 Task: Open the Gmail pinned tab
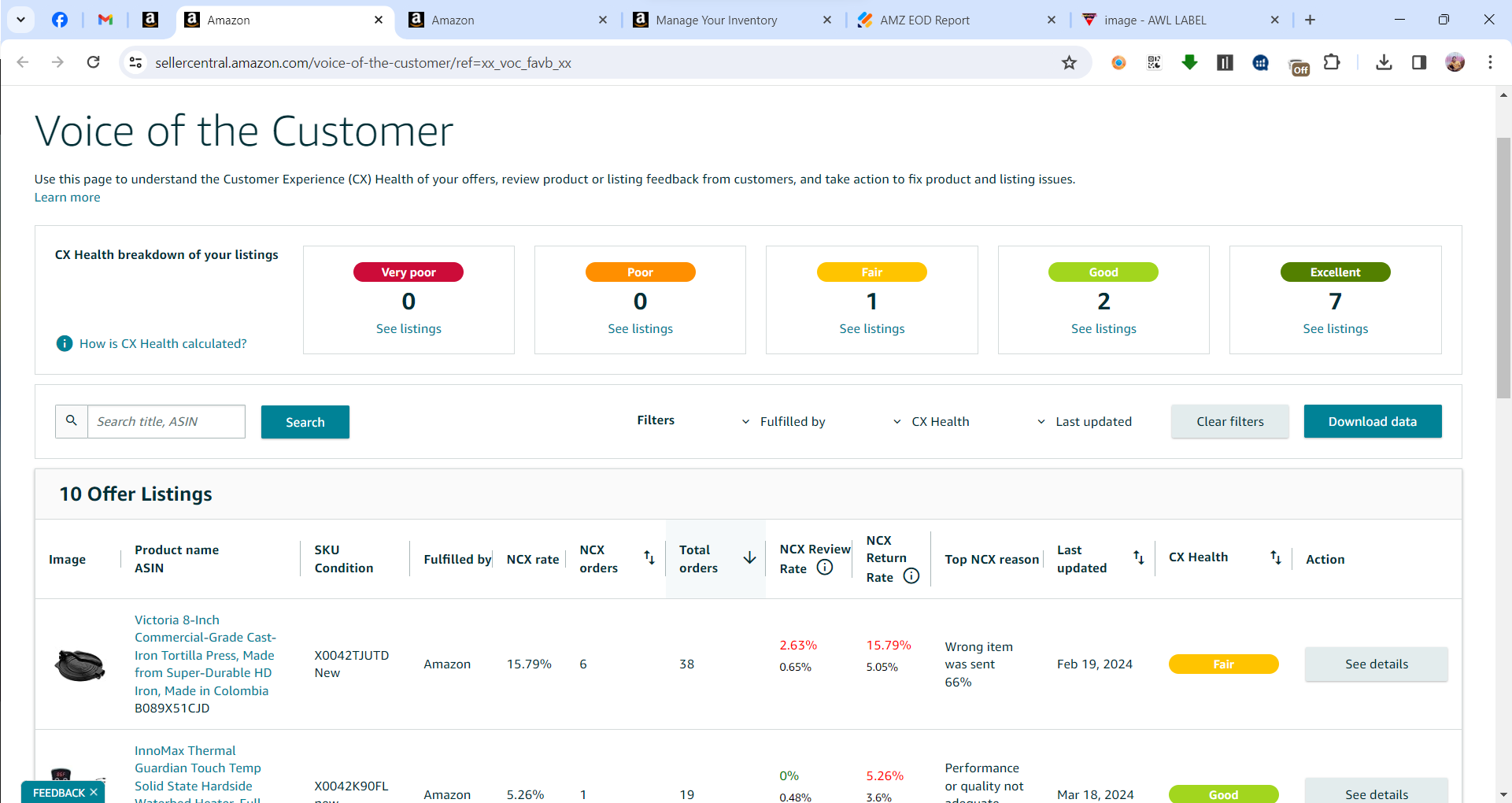click(x=105, y=20)
